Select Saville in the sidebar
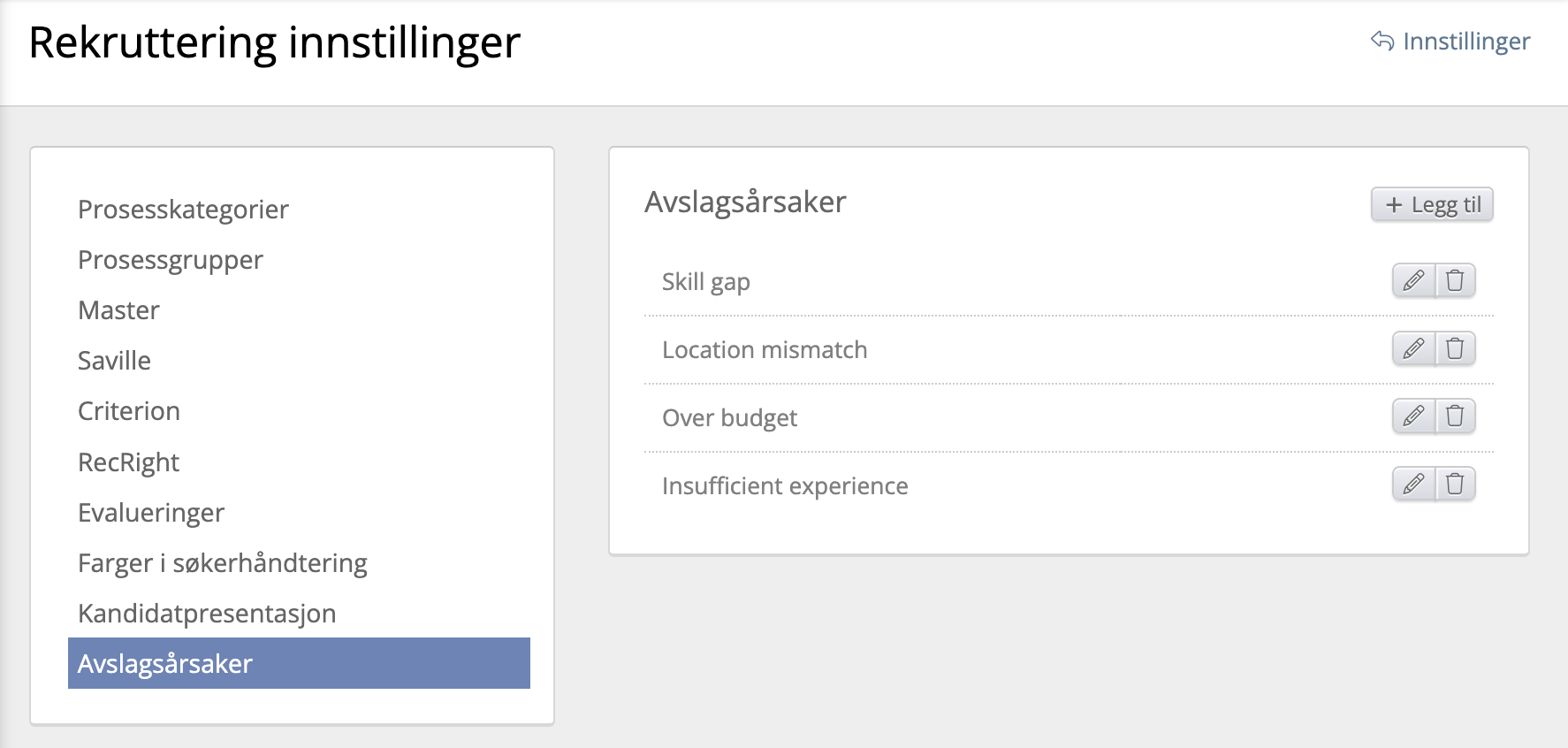 coord(114,361)
